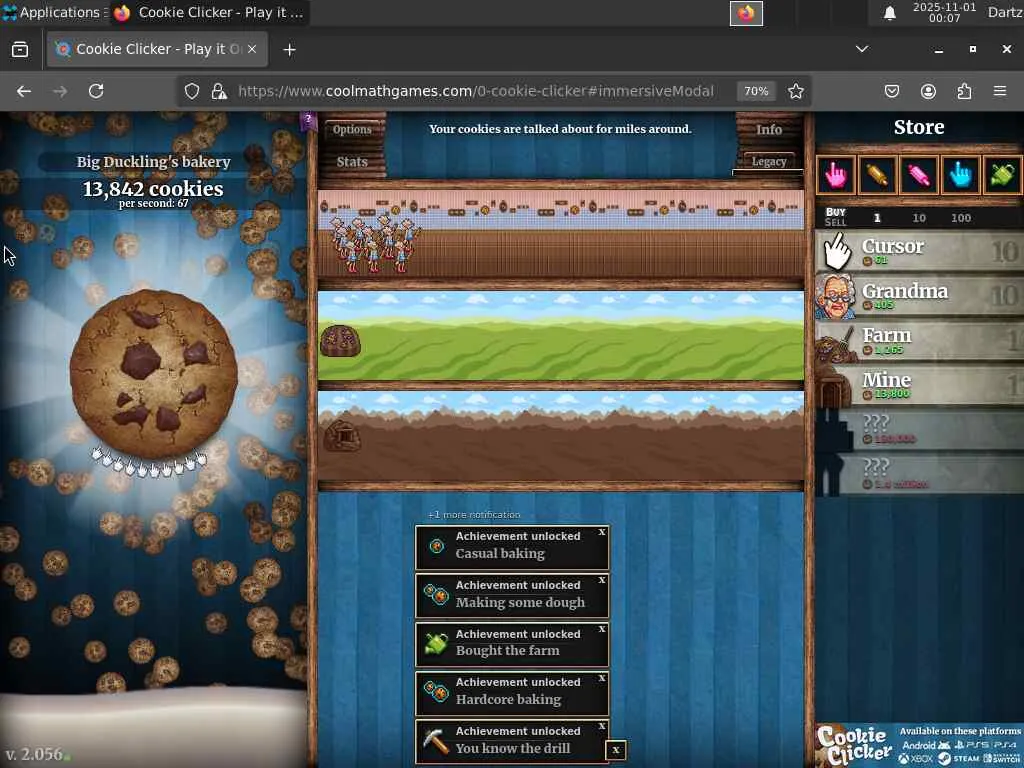Purchase a Farm building
The width and height of the screenshot is (1024, 768).
coord(920,340)
